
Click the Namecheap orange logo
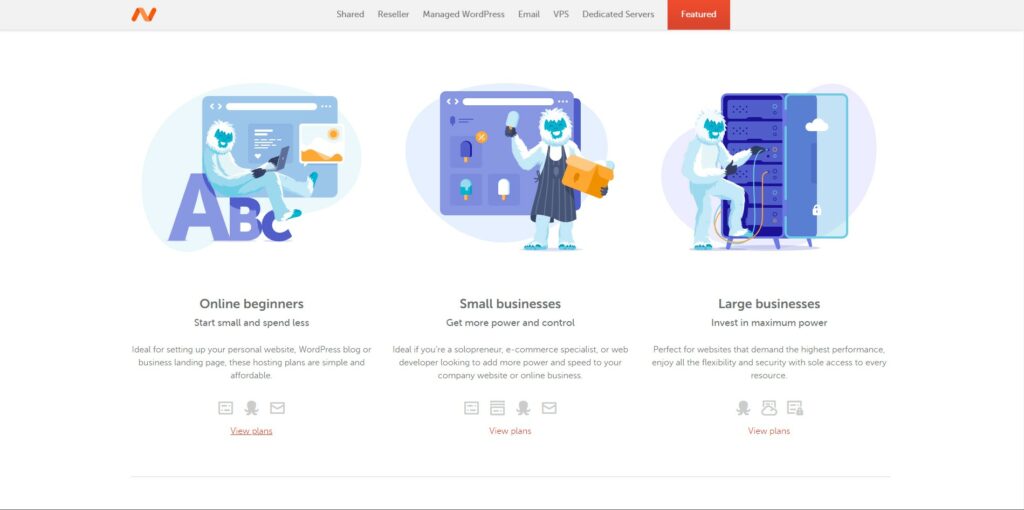click(144, 14)
